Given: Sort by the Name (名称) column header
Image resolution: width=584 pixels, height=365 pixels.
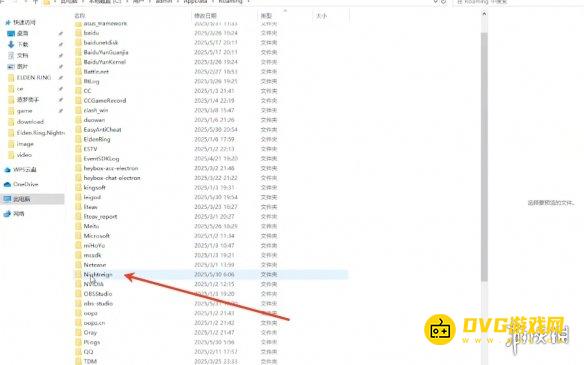Looking at the screenshot, I should click(80, 16).
